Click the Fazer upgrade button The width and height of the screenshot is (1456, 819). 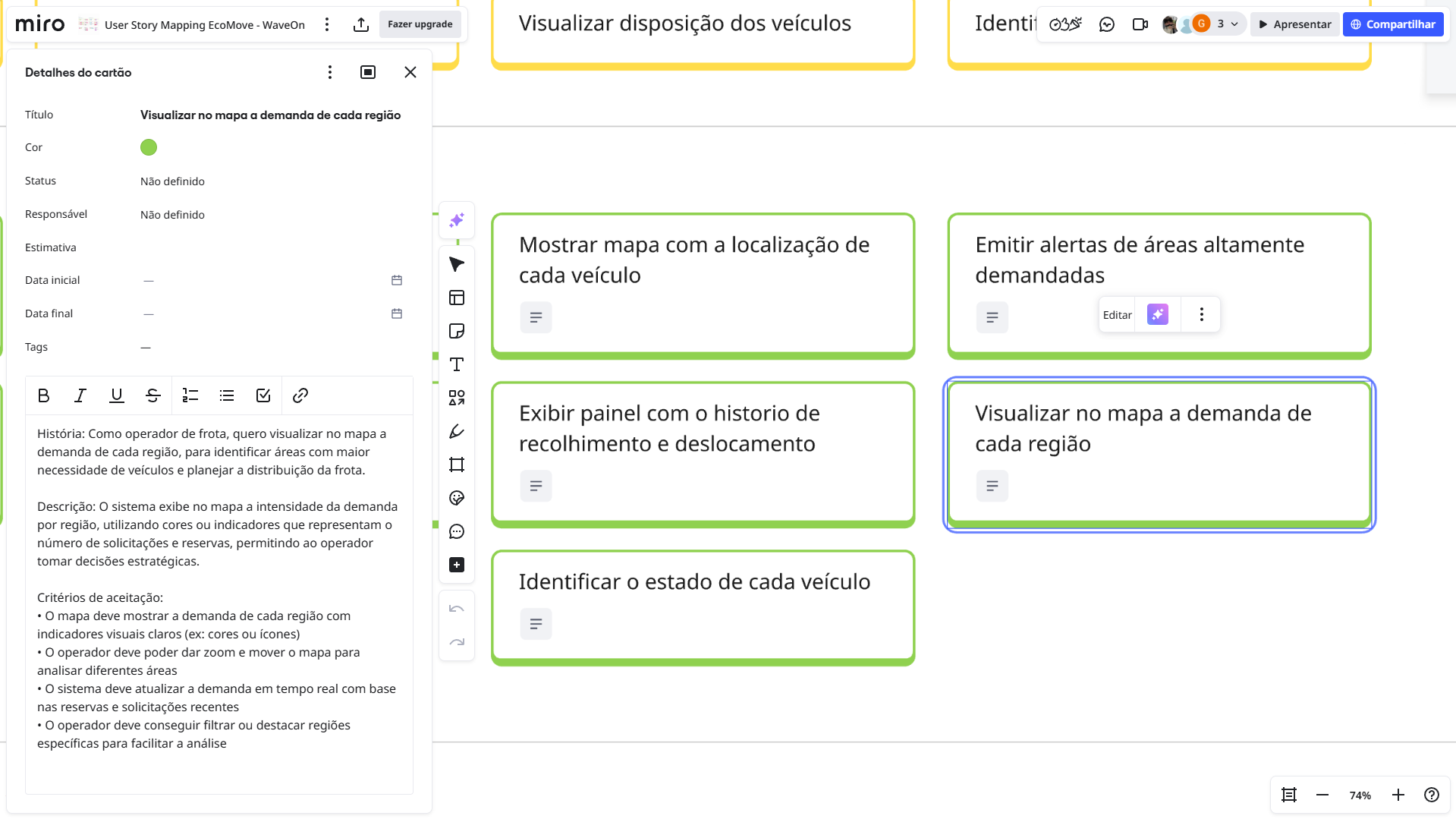pyautogui.click(x=420, y=24)
